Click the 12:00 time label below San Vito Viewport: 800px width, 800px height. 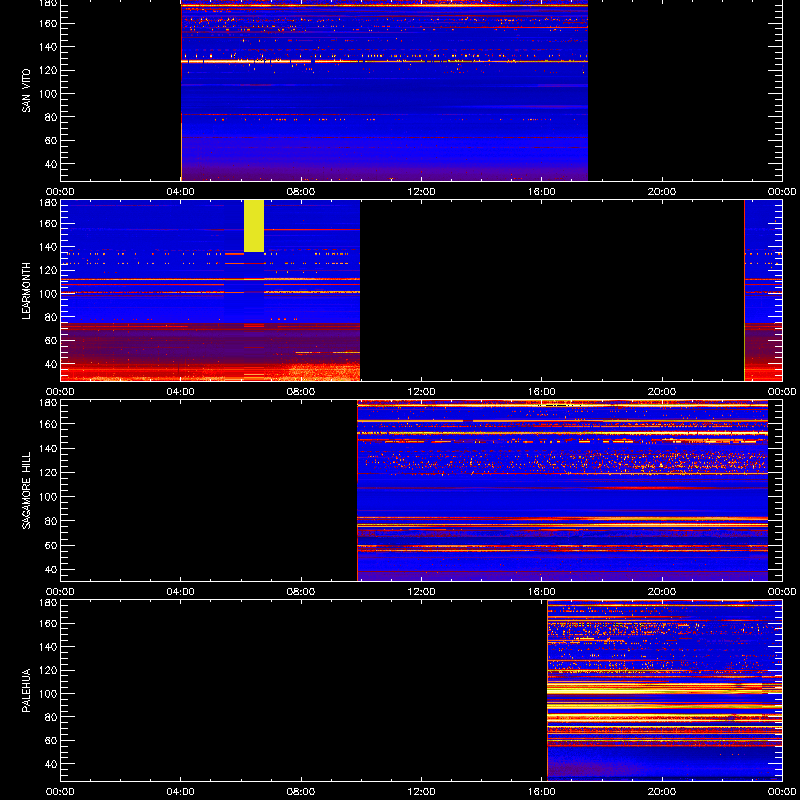click(421, 192)
